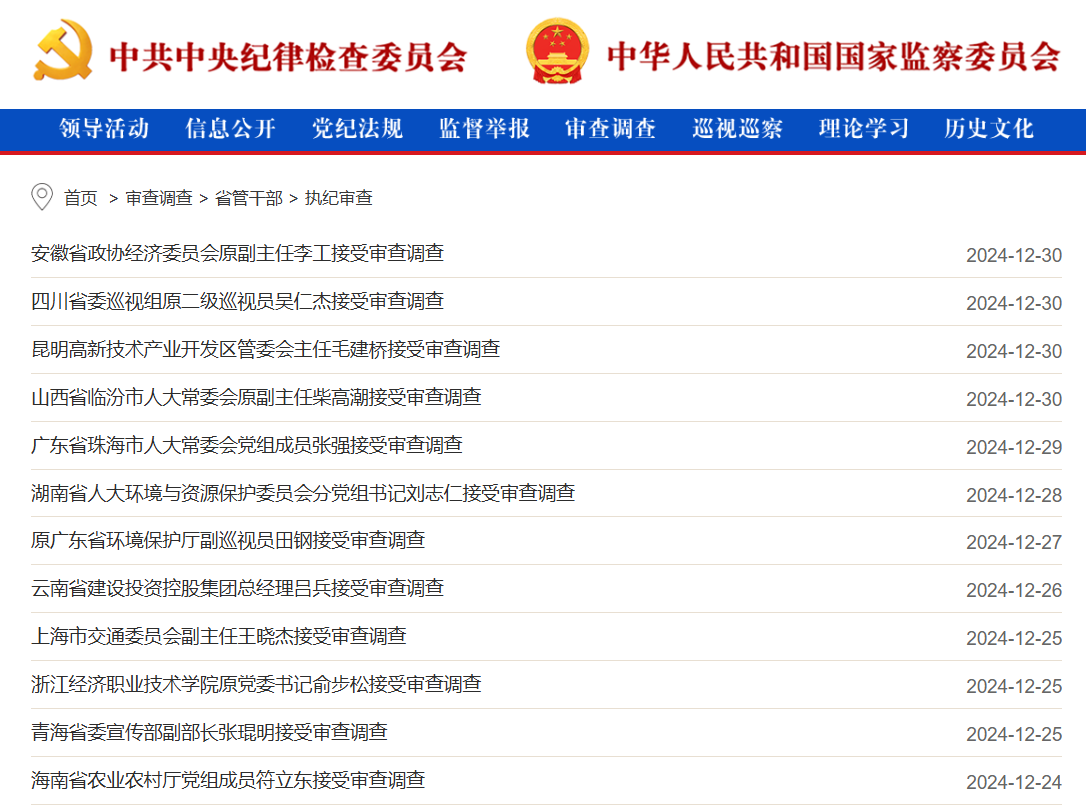Open the 党纪法规 menu
This screenshot has height=806, width=1086.
pyautogui.click(x=357, y=128)
